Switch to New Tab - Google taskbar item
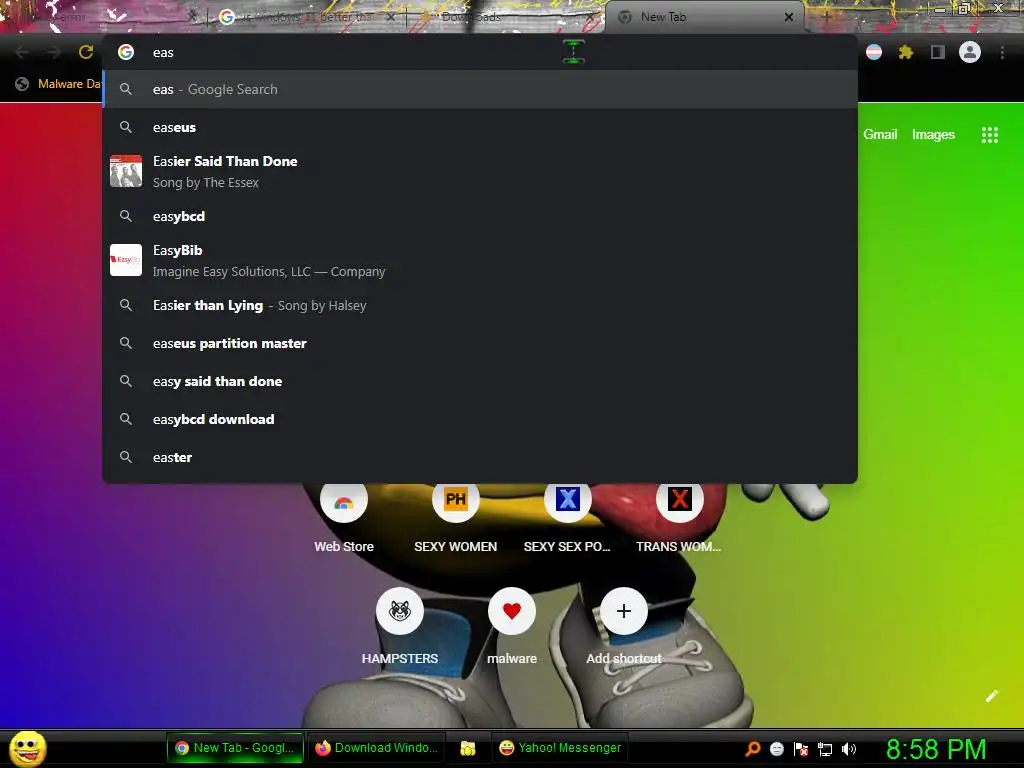This screenshot has height=768, width=1024. tap(235, 748)
